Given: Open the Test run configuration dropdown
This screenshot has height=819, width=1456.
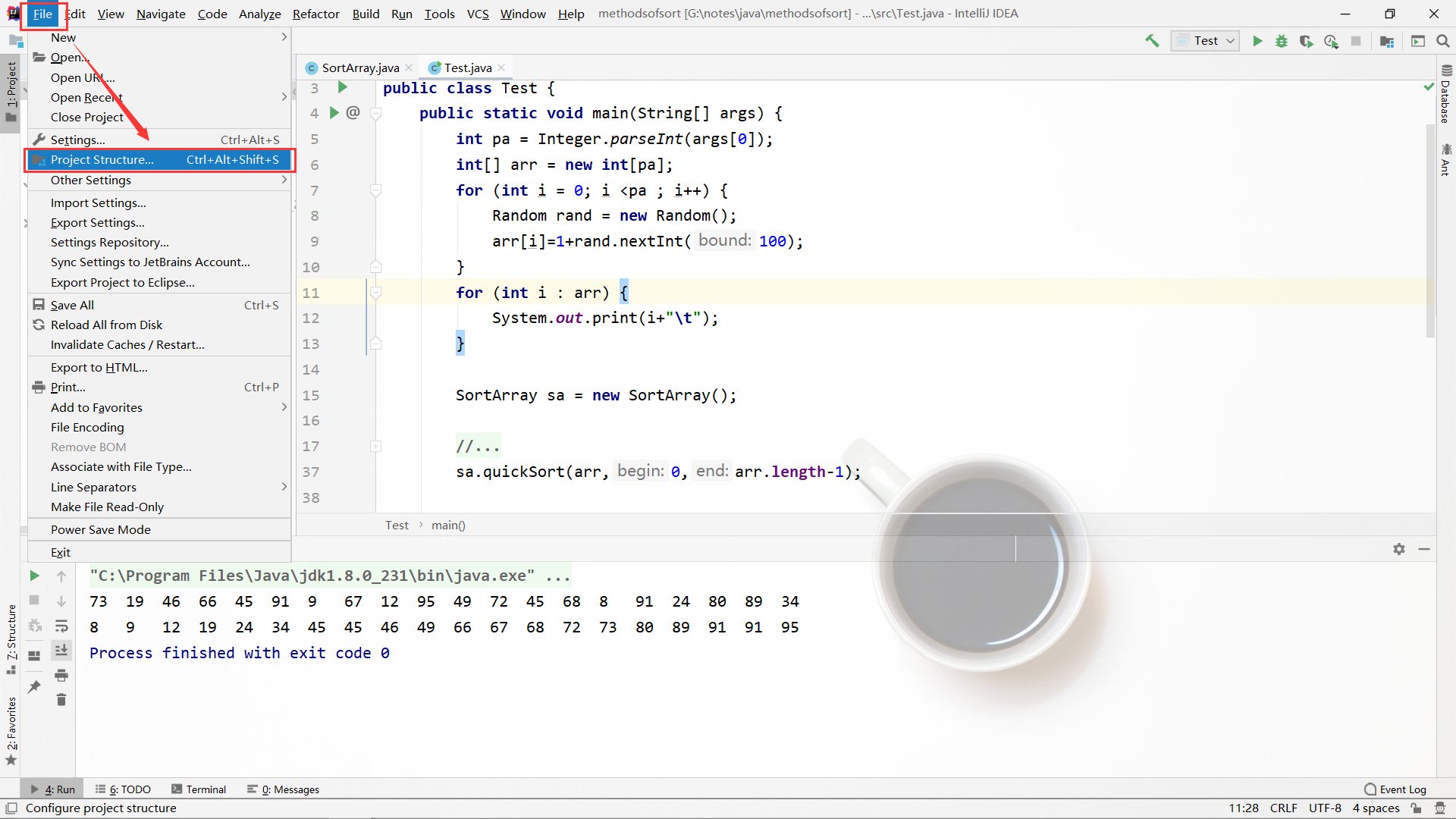Looking at the screenshot, I should tap(1228, 41).
